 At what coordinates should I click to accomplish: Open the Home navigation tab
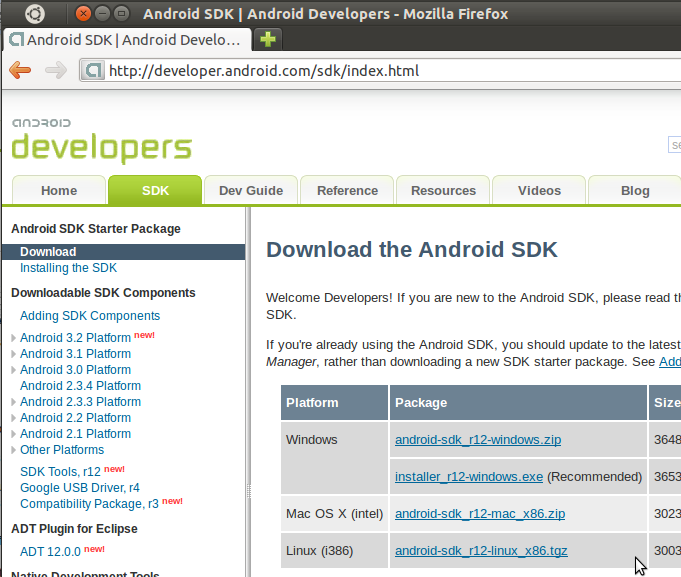[x=59, y=190]
